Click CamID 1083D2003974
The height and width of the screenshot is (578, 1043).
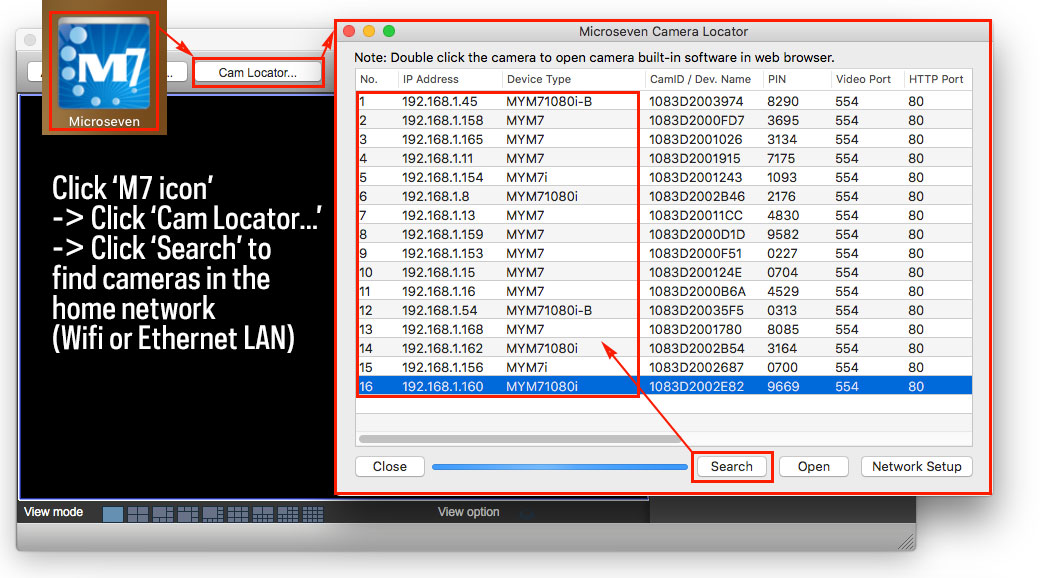(696, 102)
